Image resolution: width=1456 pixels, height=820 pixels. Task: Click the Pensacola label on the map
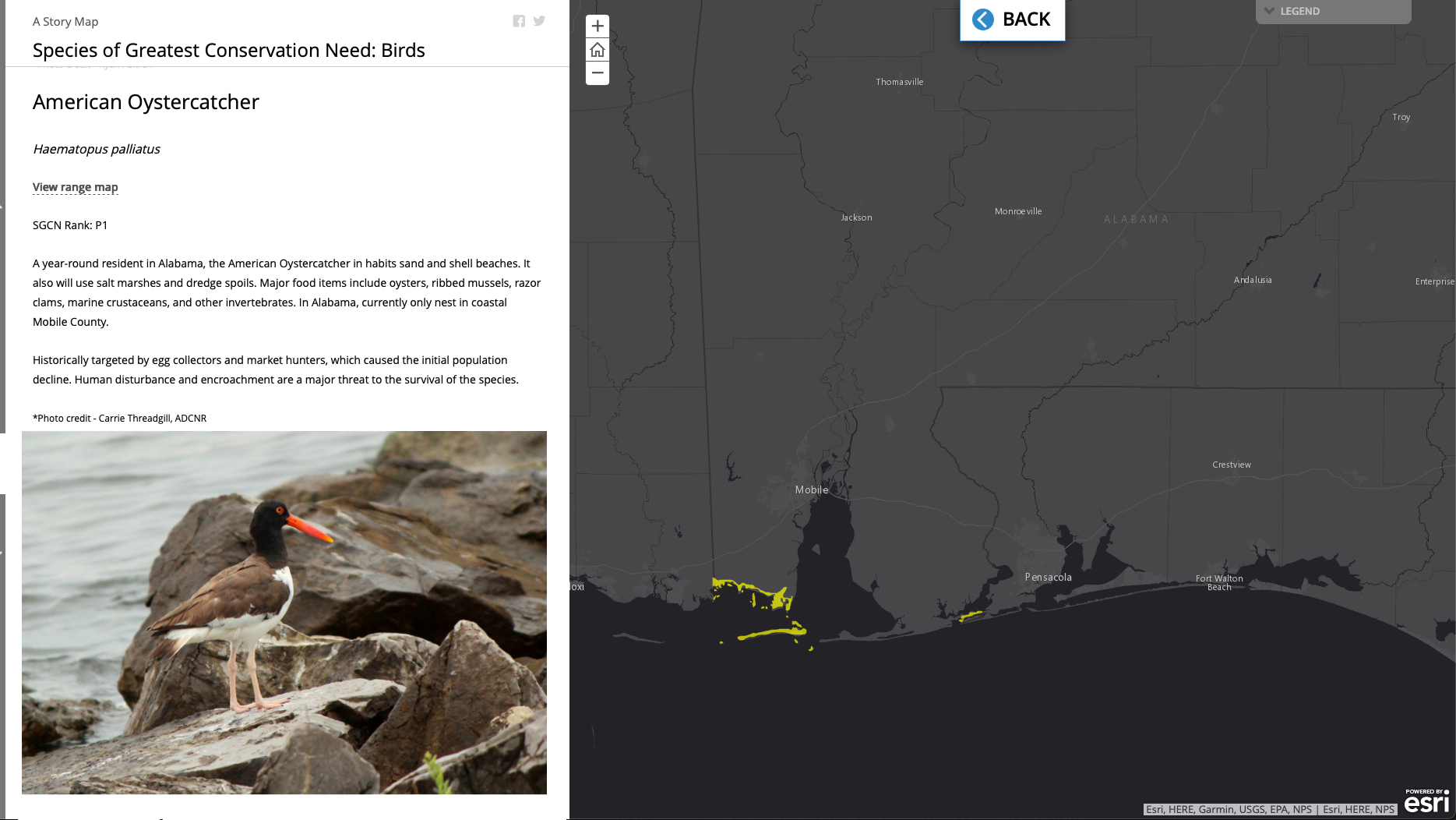1048,577
